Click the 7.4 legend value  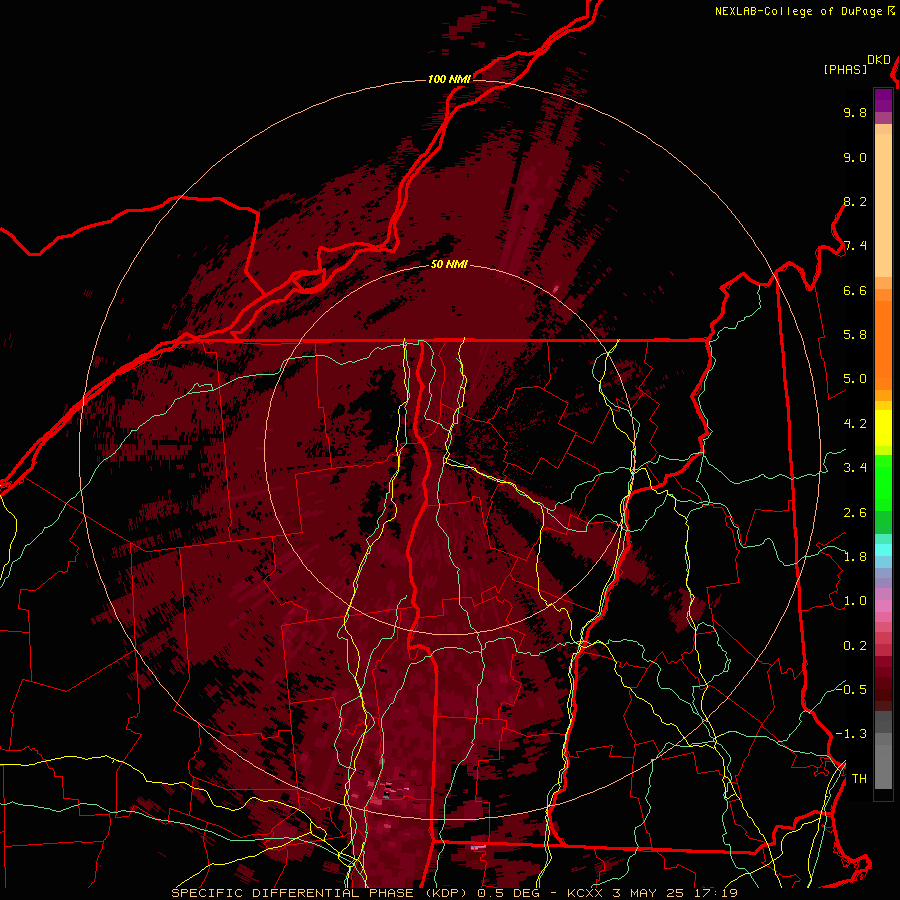pos(855,246)
